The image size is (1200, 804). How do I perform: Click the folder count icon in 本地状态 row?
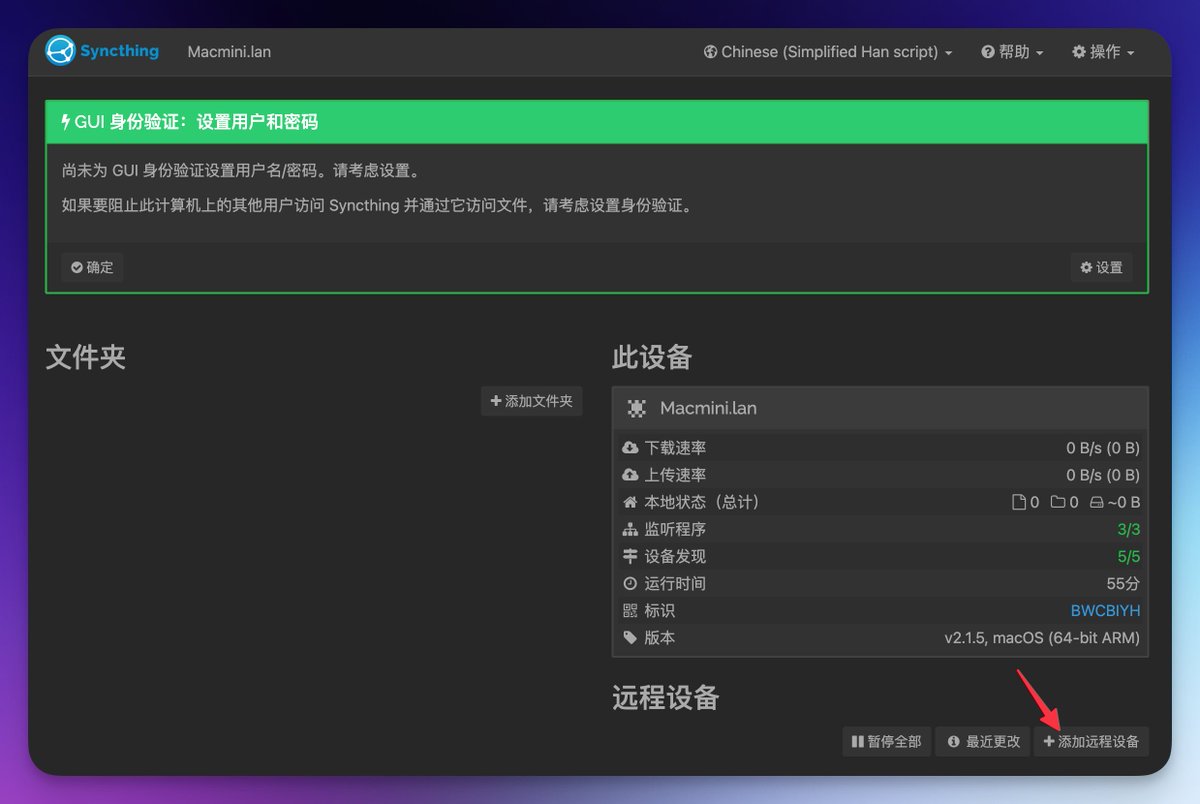tap(1058, 502)
